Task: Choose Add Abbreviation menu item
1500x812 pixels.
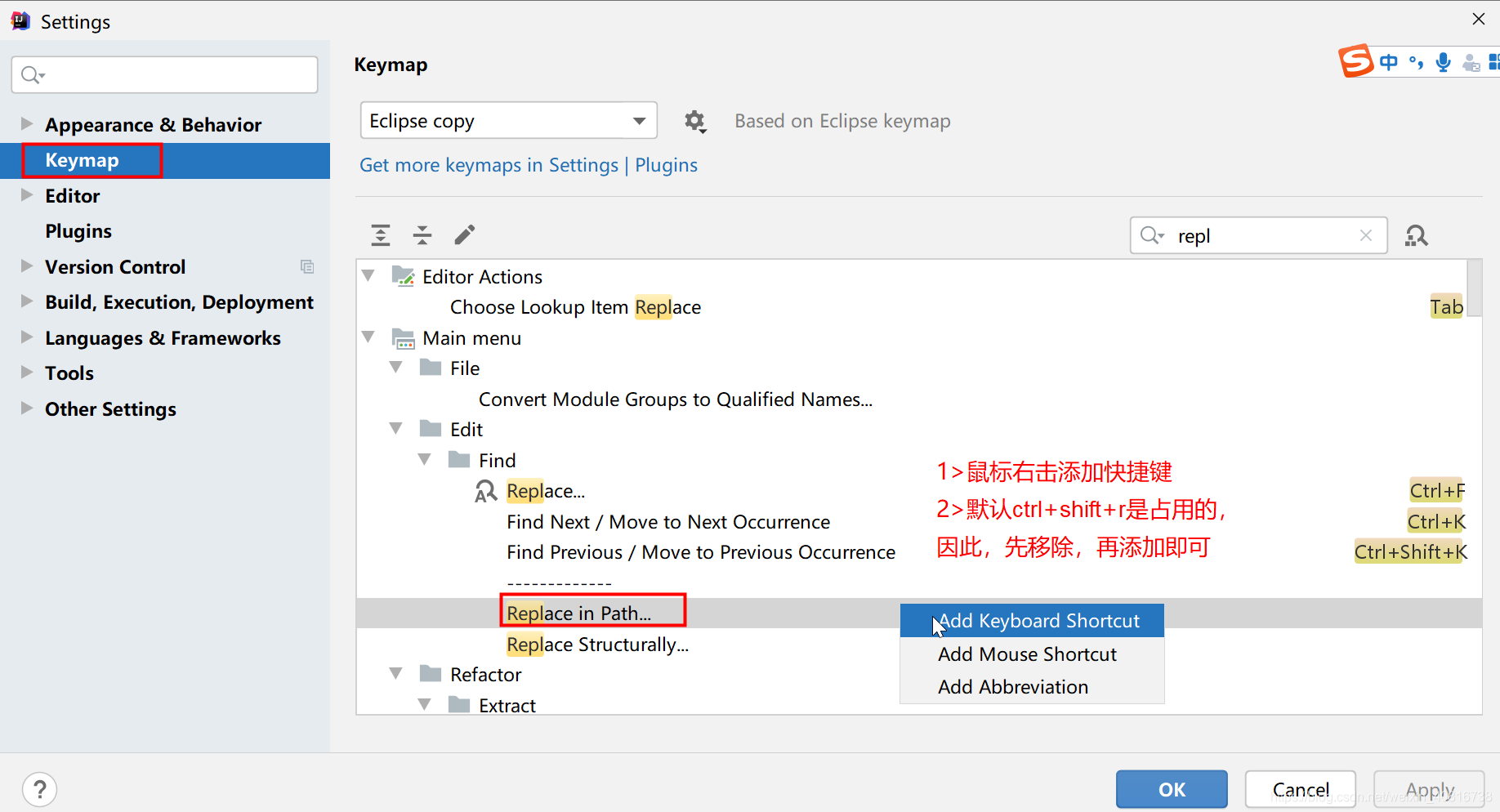Action: point(1013,687)
